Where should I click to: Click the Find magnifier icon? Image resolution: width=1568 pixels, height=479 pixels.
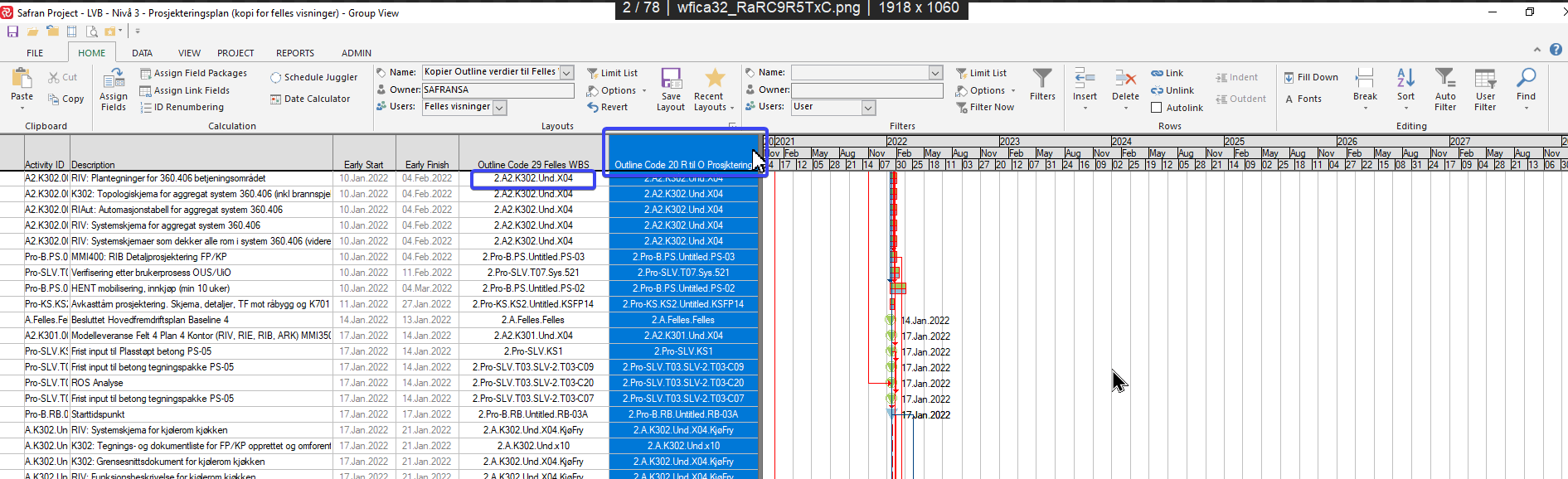click(1526, 80)
